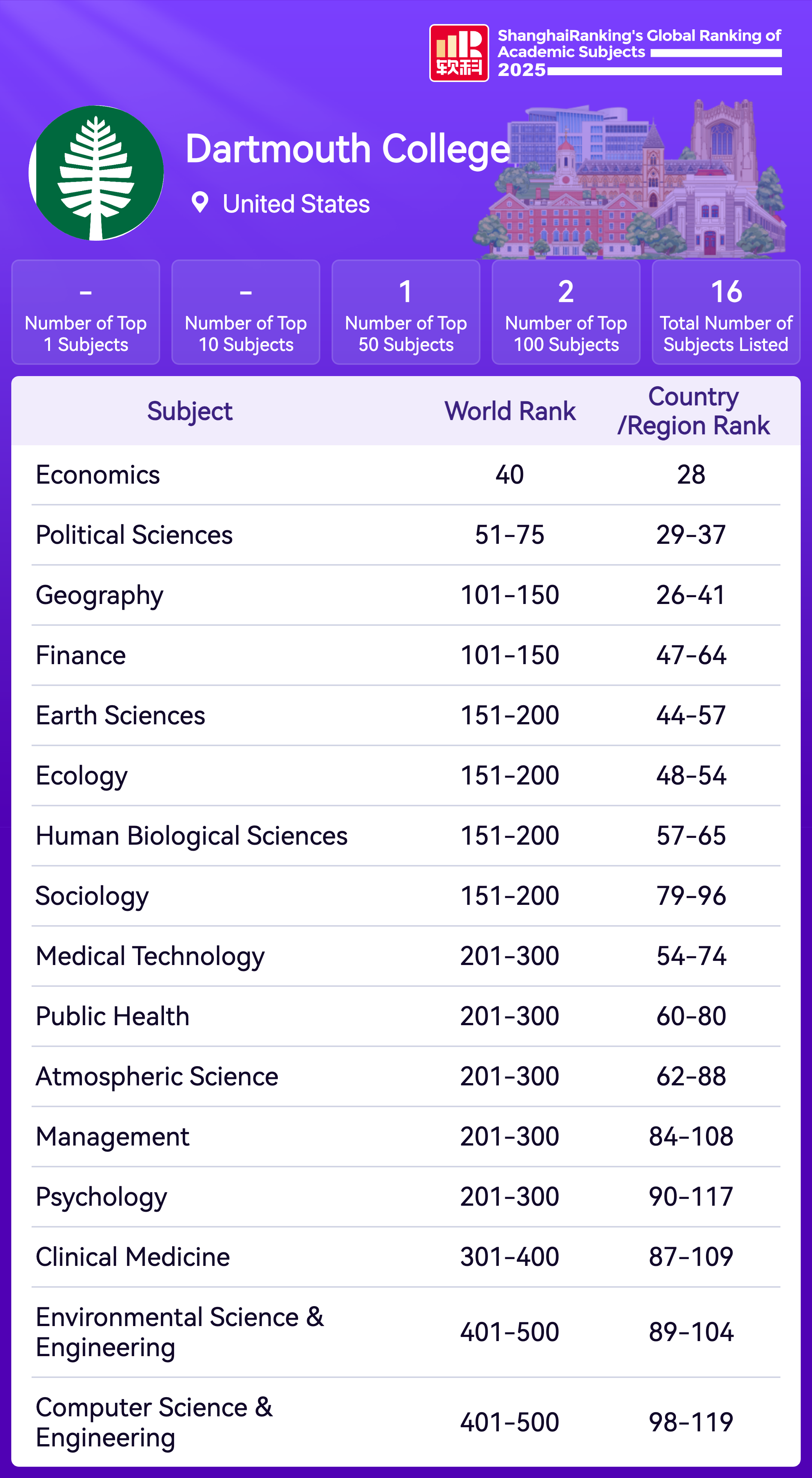The height and width of the screenshot is (1478, 812).
Task: Click the Subject column header
Action: pyautogui.click(x=190, y=411)
